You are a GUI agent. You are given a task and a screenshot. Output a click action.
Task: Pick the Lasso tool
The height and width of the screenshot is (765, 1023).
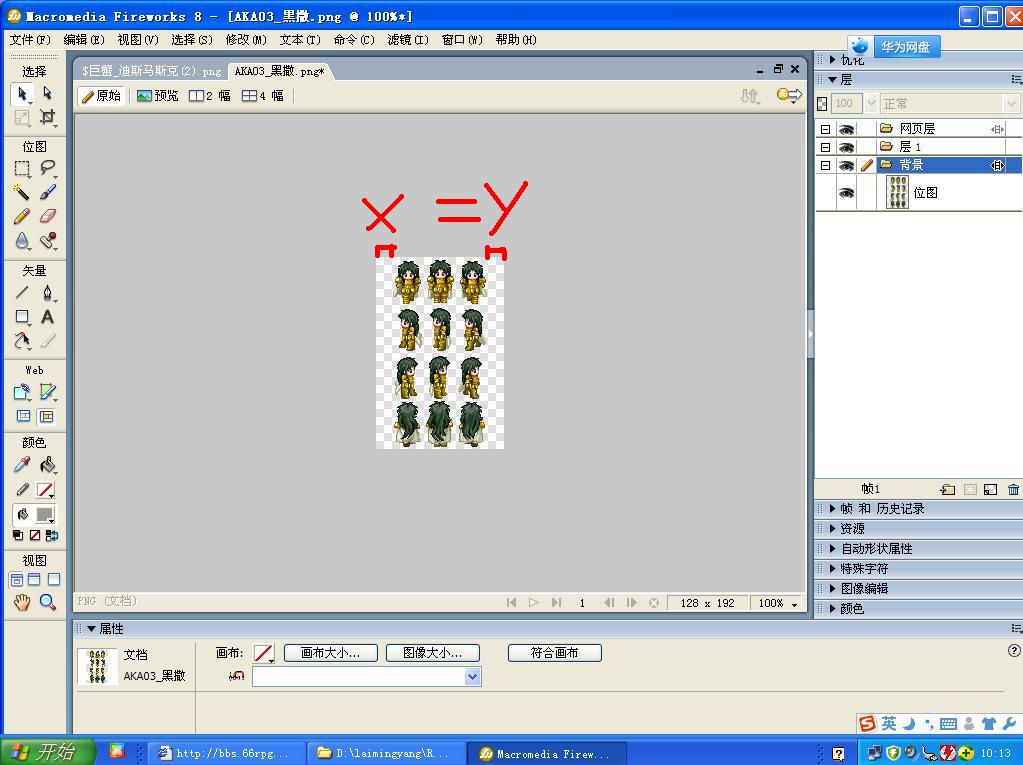[47, 168]
